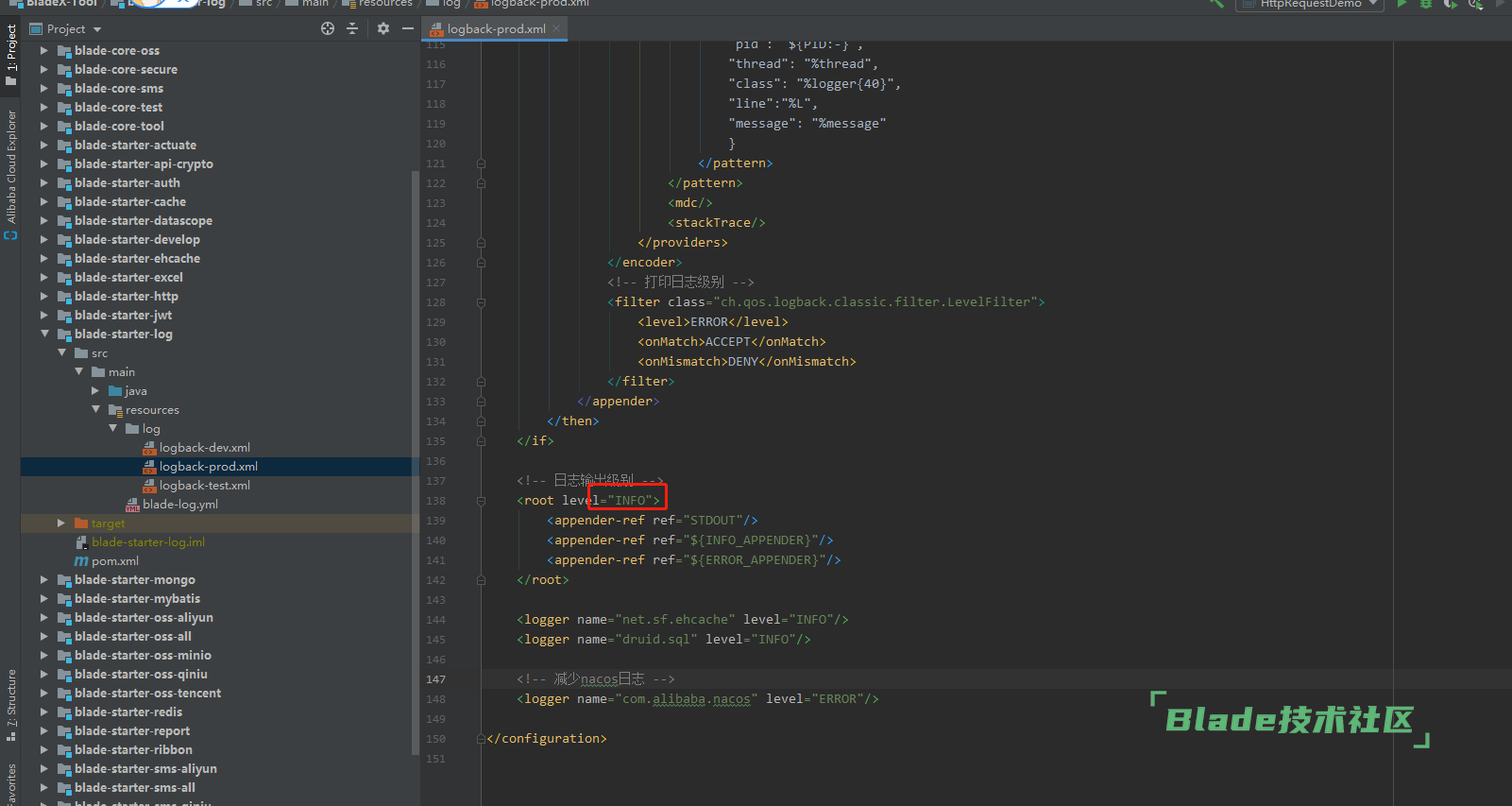Select blade-starter-sms-aliyun module

(x=145, y=768)
